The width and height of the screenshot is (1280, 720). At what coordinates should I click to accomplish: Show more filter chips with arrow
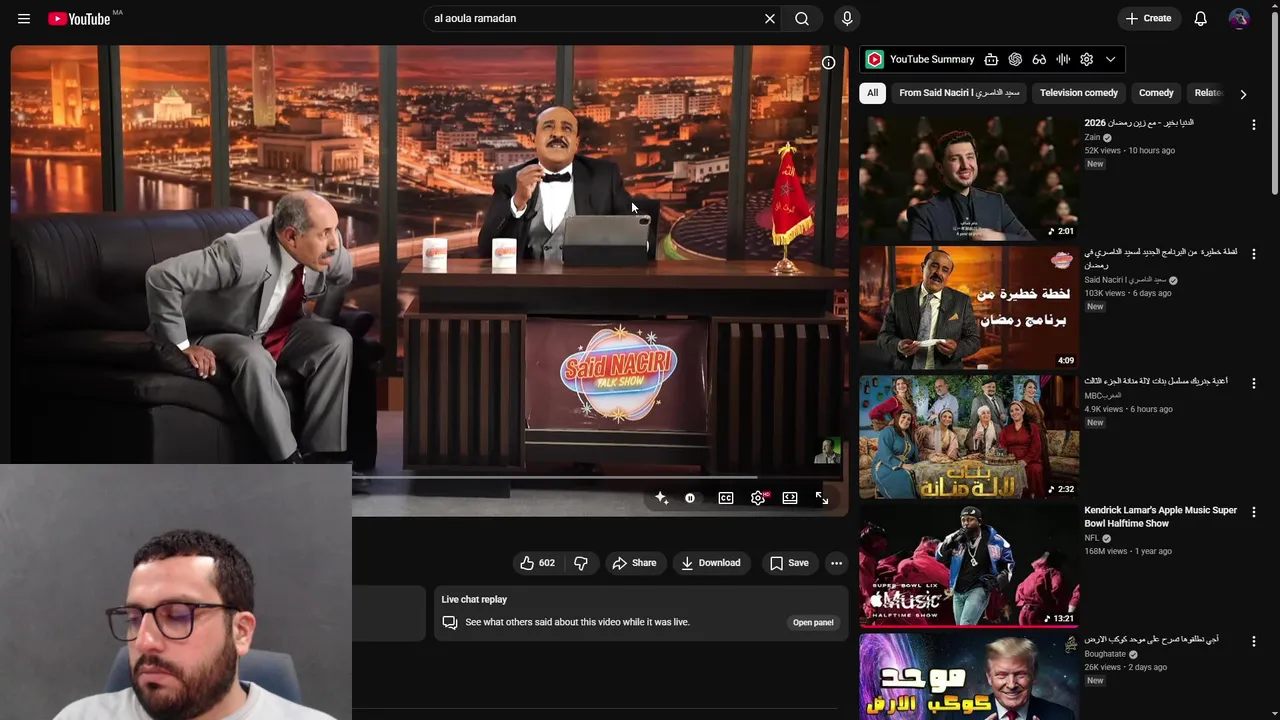pos(1243,94)
